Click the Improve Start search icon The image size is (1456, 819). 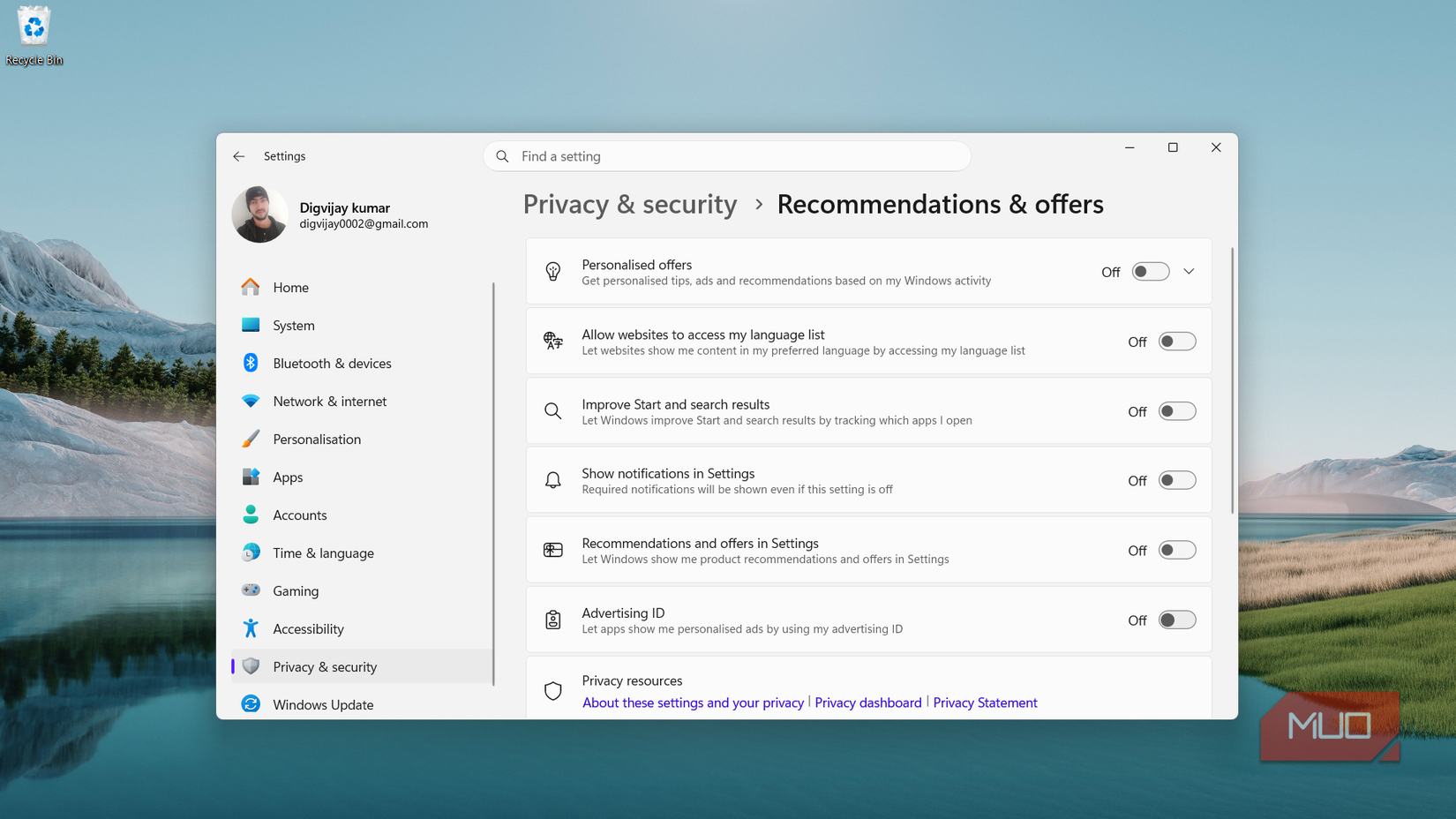coord(553,411)
